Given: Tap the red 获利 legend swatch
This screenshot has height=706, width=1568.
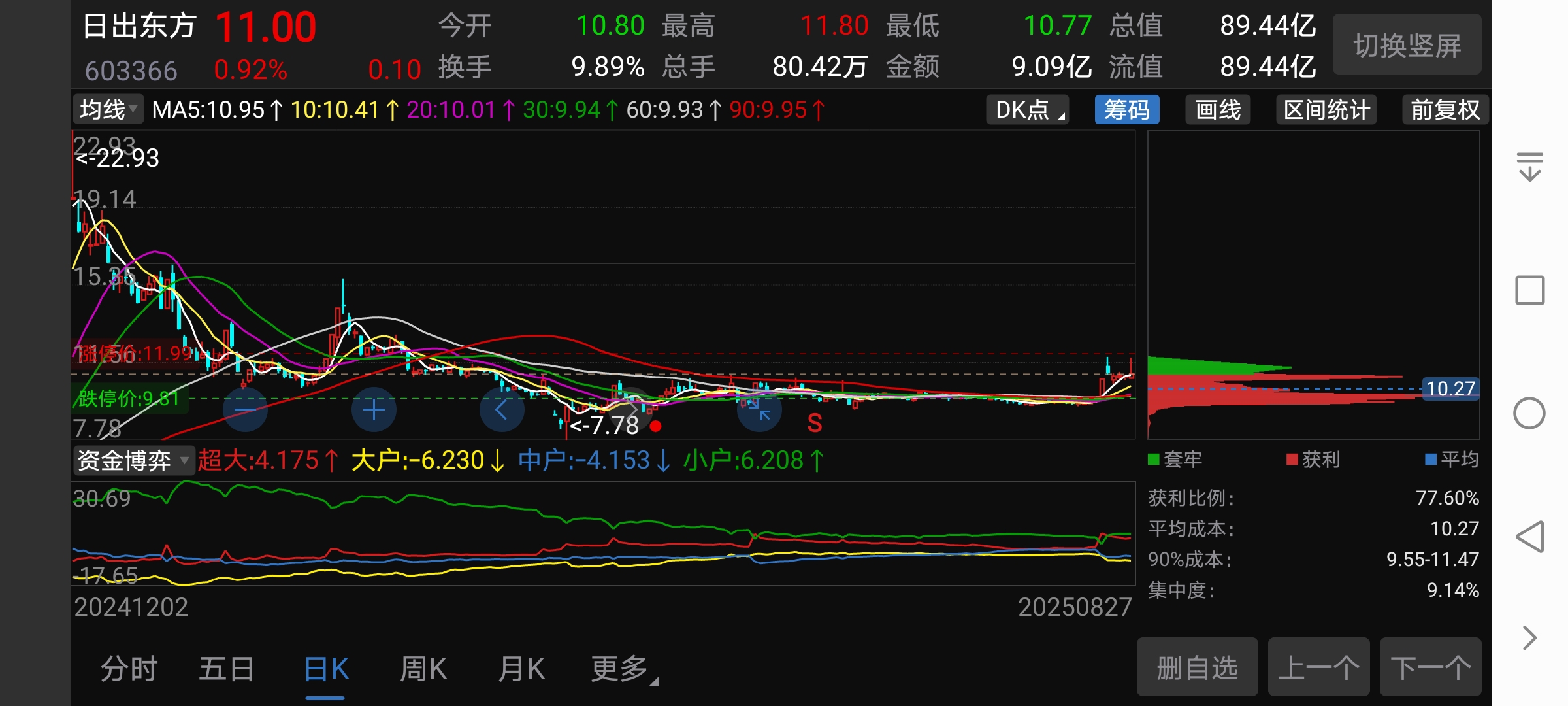Looking at the screenshot, I should [1292, 460].
